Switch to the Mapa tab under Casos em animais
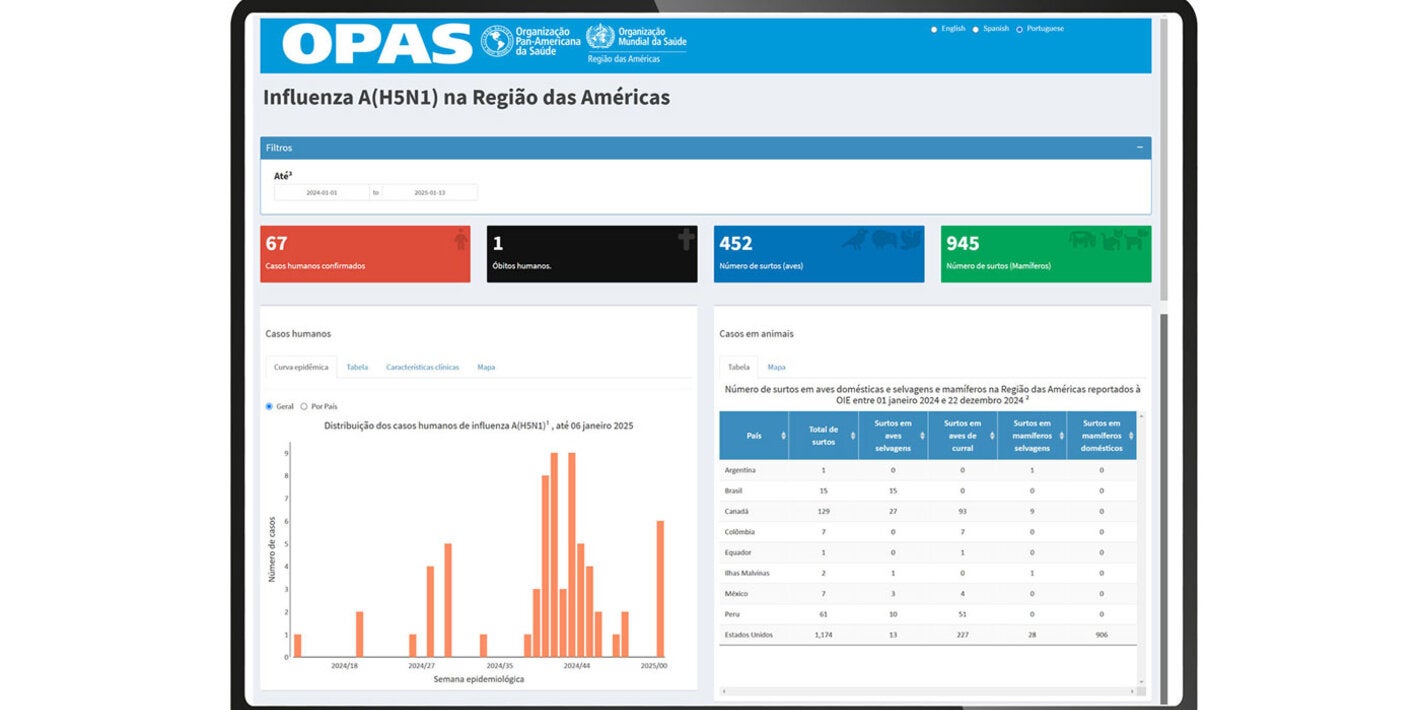 coord(775,367)
